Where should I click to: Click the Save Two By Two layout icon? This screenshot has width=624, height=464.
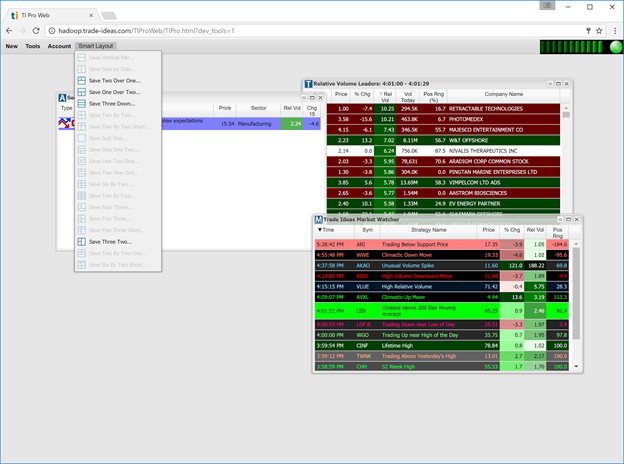click(x=82, y=115)
